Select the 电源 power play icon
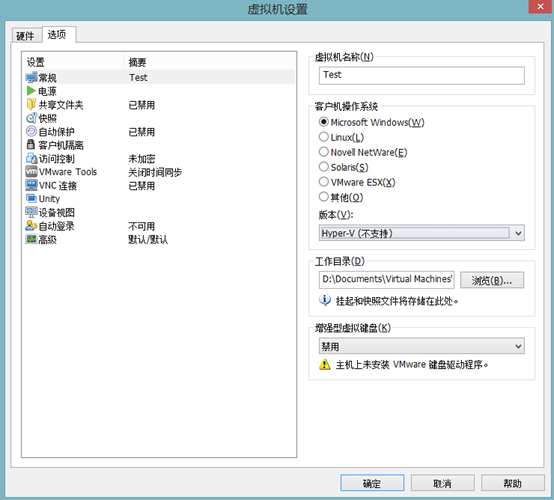 pos(31,91)
